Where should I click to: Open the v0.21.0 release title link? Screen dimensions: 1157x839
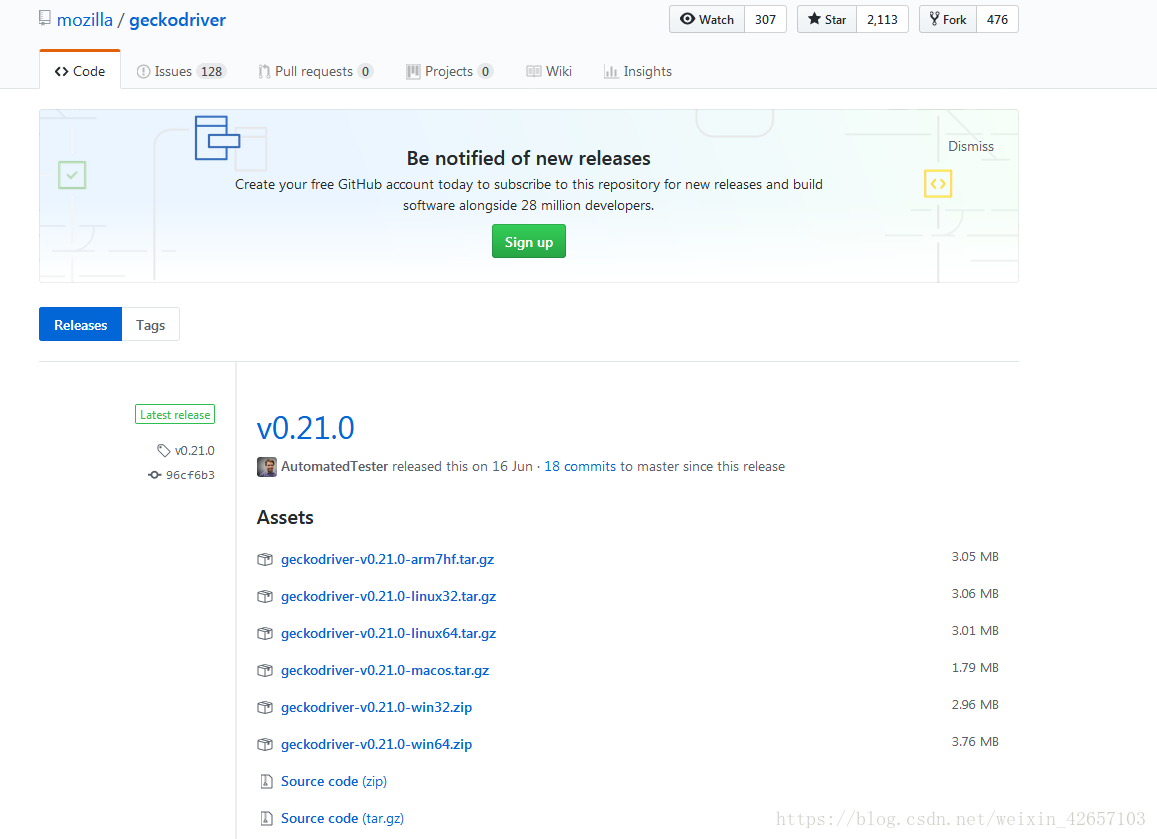[x=305, y=428]
